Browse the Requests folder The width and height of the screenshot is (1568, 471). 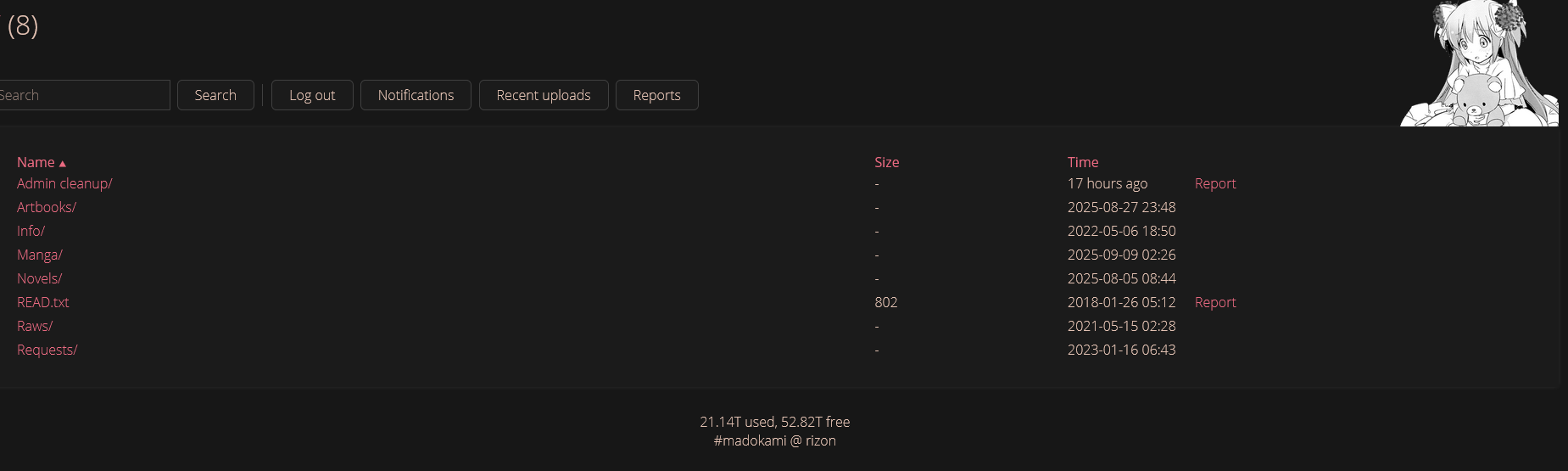tap(47, 350)
